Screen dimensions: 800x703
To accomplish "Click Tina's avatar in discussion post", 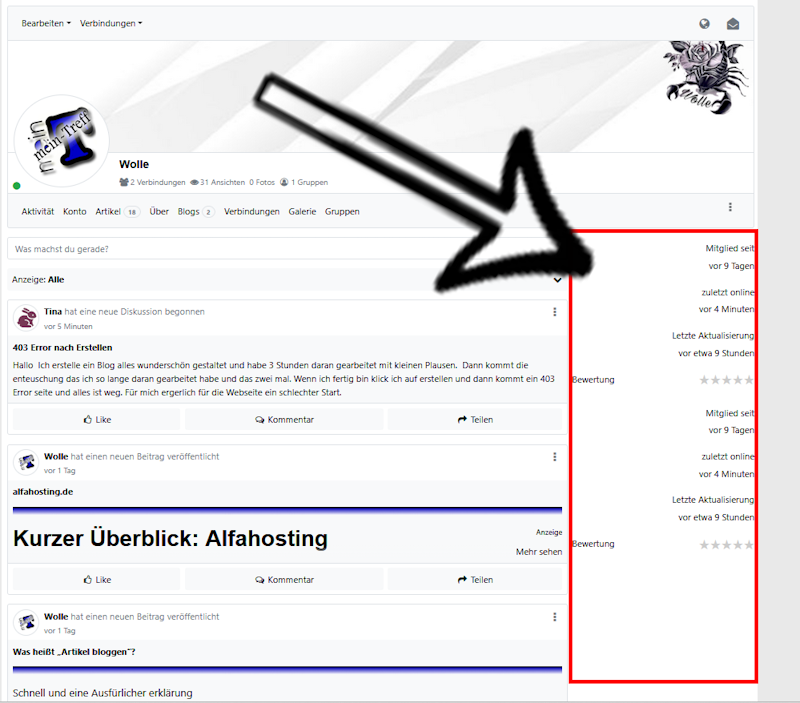I will (26, 319).
